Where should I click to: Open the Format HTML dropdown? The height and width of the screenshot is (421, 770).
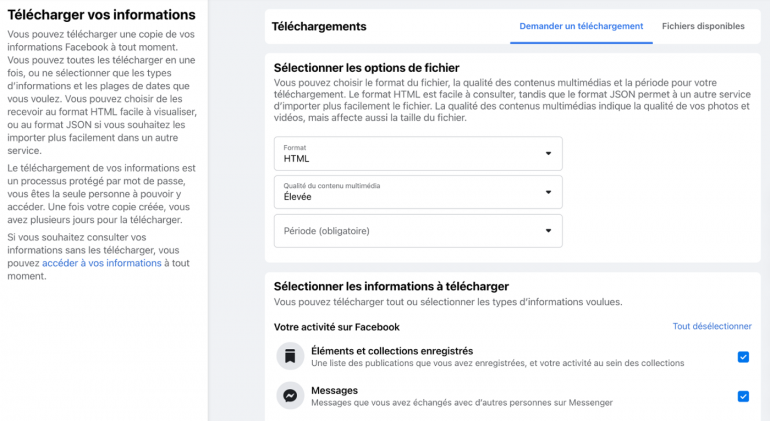coord(418,153)
